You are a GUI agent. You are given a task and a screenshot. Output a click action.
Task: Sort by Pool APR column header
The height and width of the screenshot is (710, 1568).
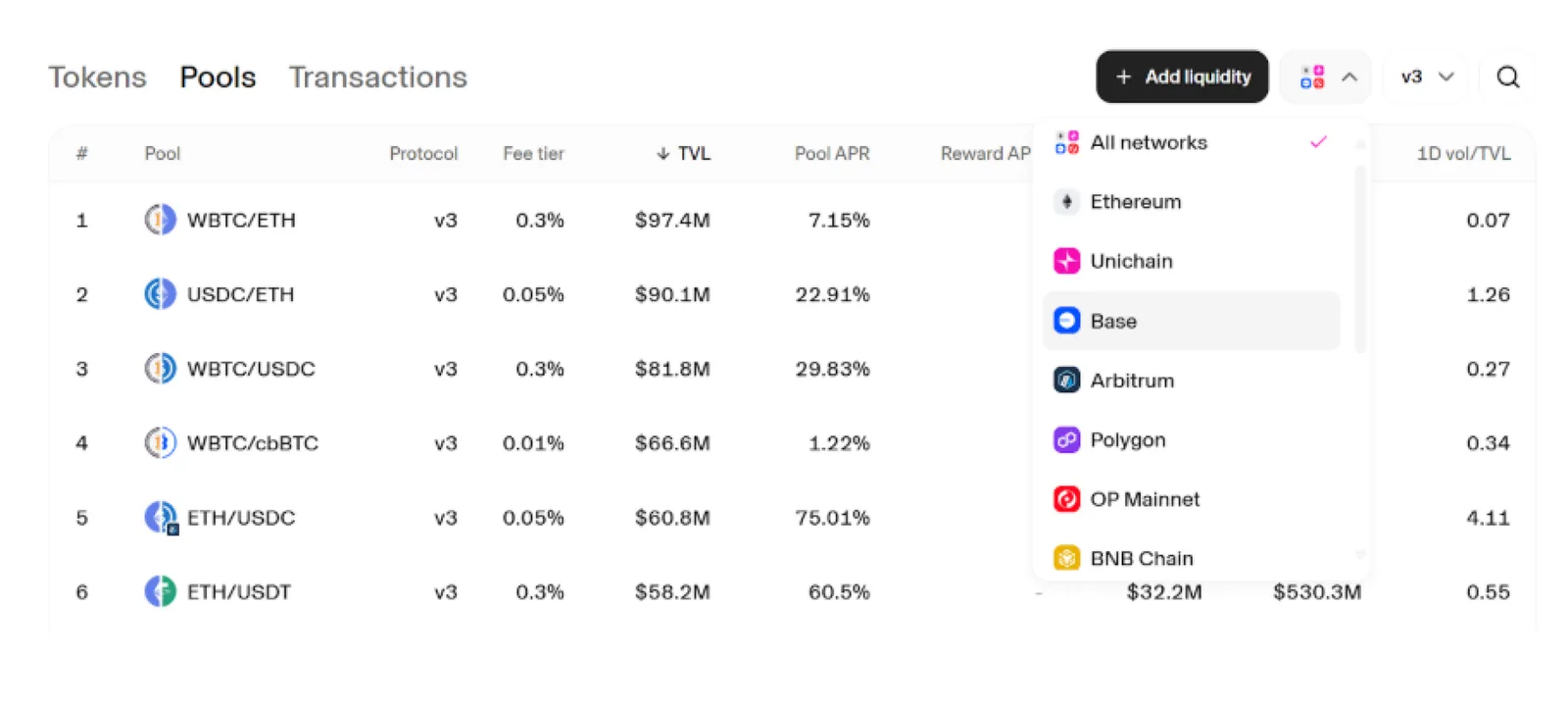tap(832, 153)
